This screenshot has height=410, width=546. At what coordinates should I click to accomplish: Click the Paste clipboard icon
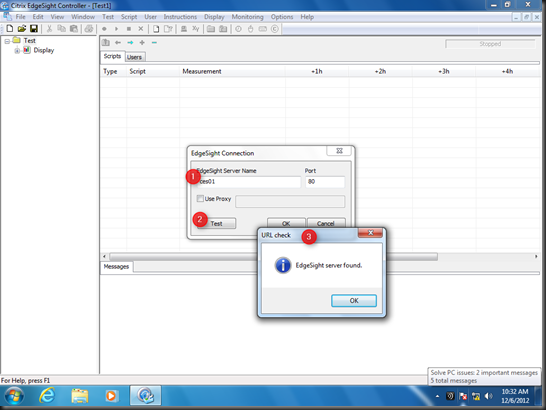(x=73, y=29)
